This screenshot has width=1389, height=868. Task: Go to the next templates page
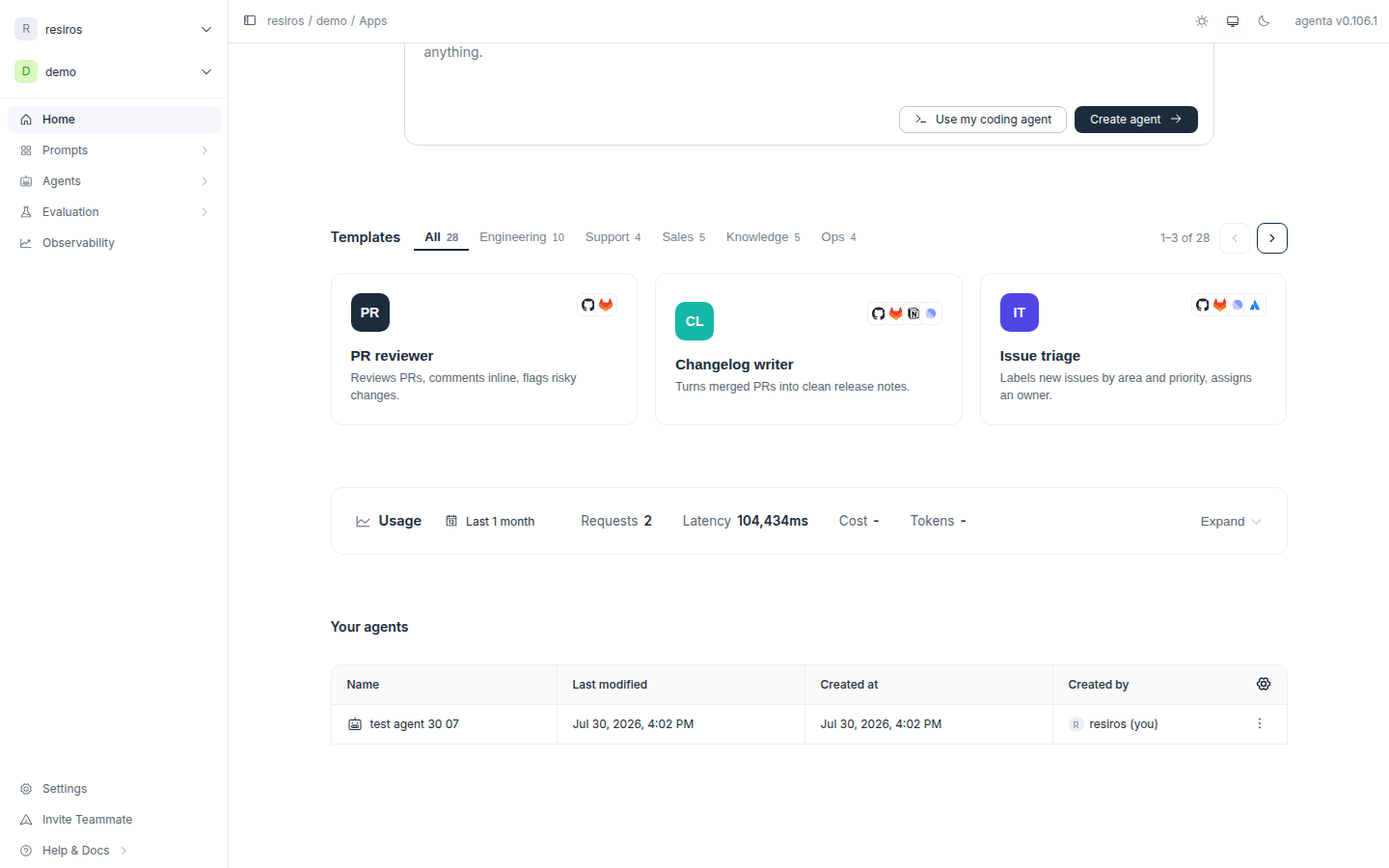(x=1272, y=238)
